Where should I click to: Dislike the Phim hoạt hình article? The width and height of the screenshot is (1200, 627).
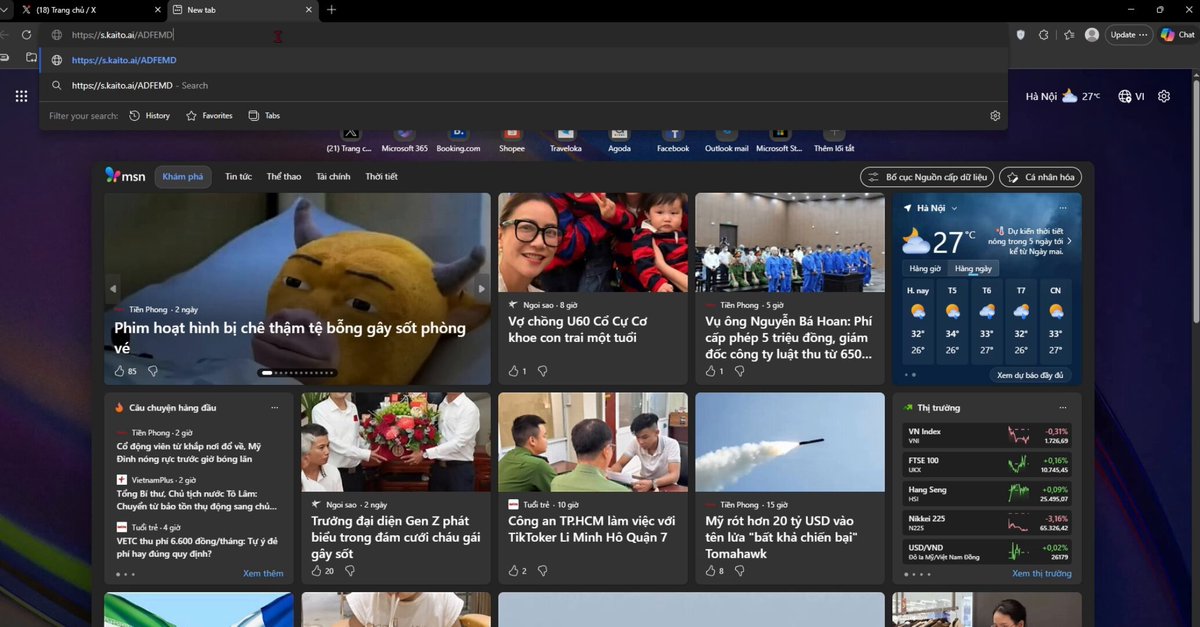pyautogui.click(x=153, y=371)
